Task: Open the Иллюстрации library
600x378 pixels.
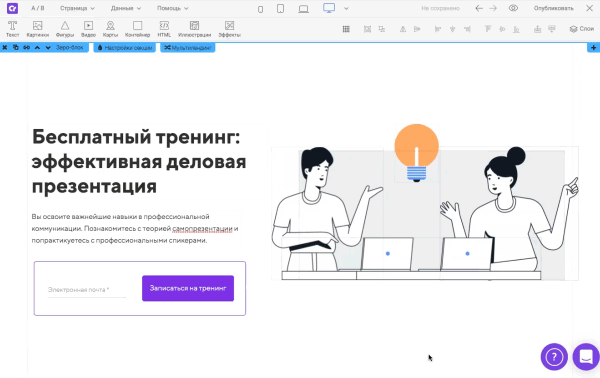Action: coord(194,29)
